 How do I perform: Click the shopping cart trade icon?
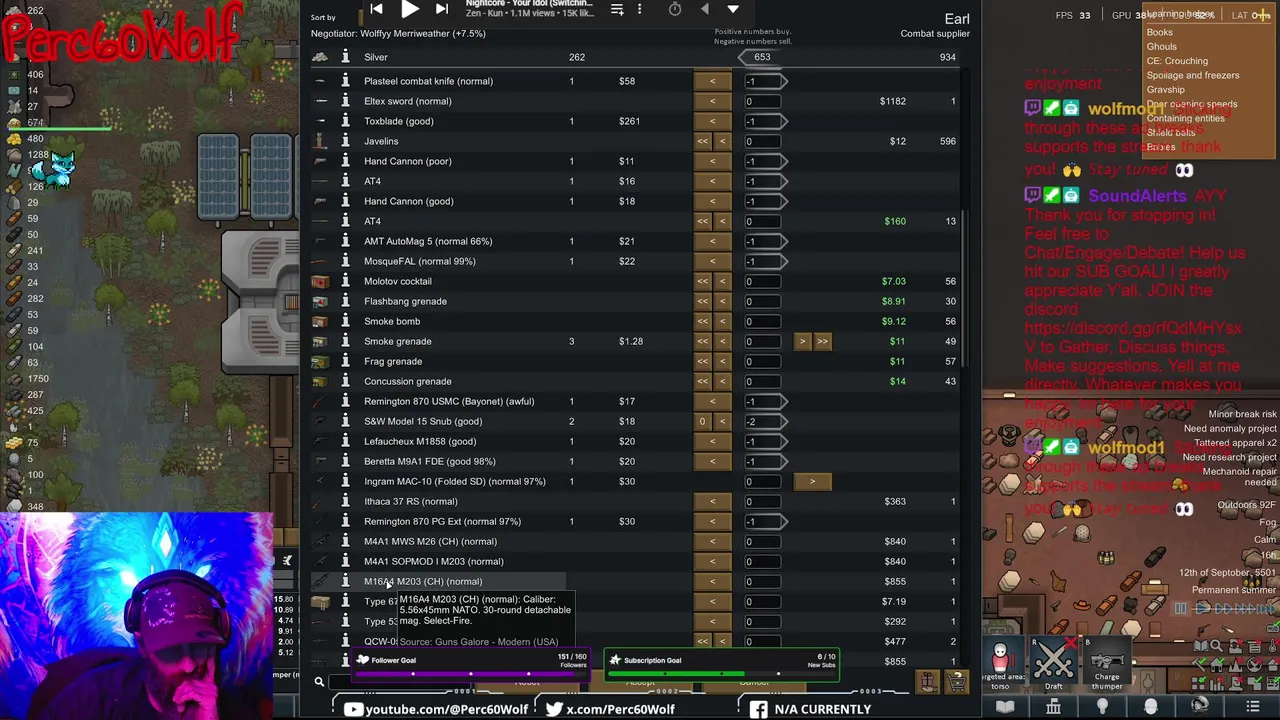pyautogui.click(x=957, y=682)
